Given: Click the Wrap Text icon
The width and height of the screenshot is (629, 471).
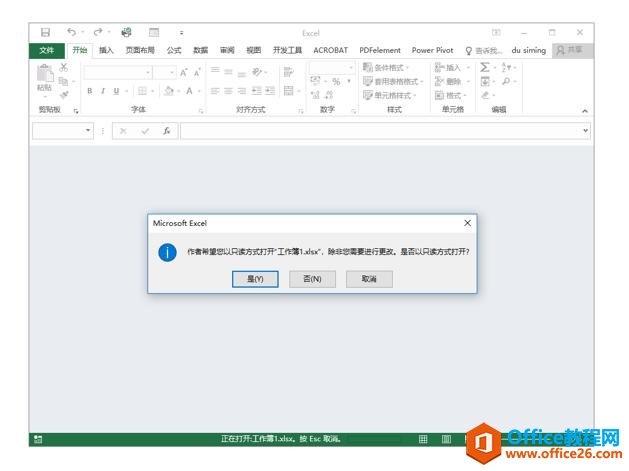Looking at the screenshot, I should 288,72.
